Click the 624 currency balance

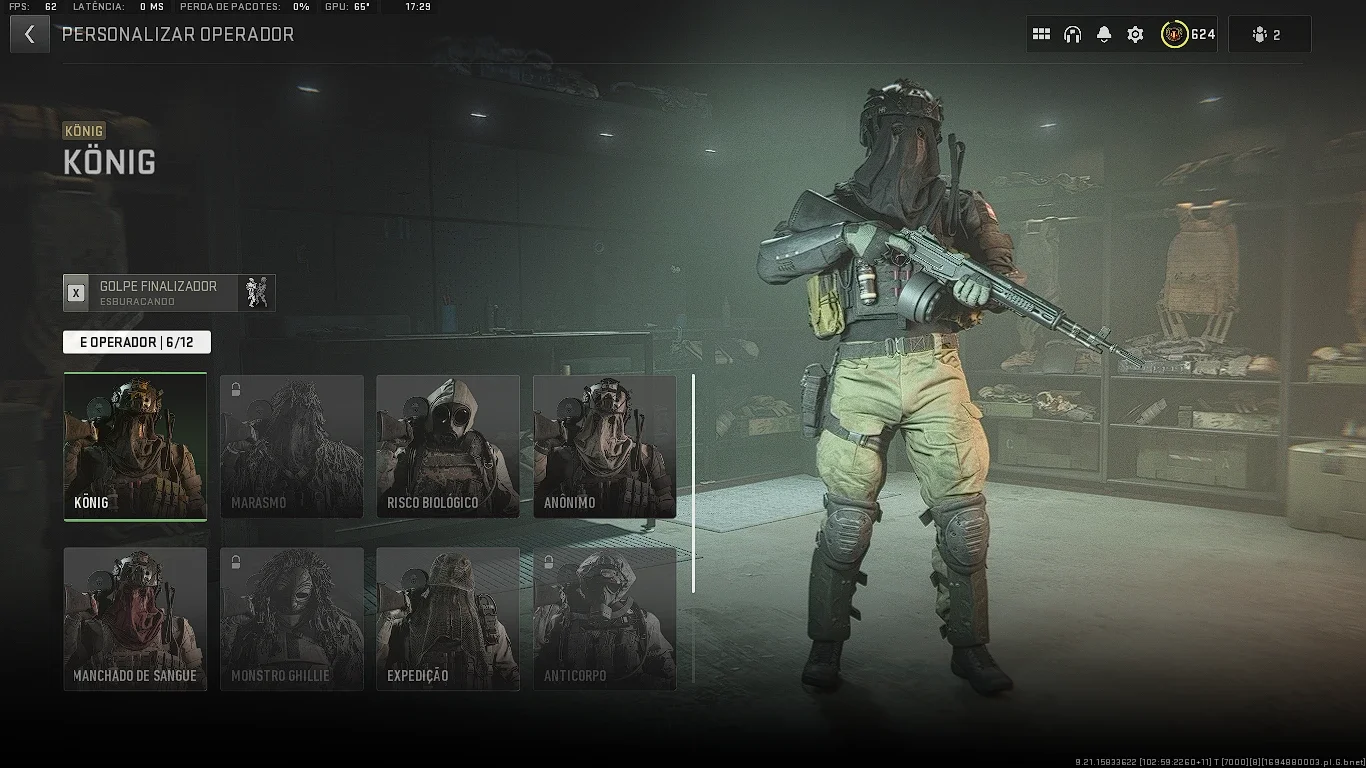(x=1203, y=35)
